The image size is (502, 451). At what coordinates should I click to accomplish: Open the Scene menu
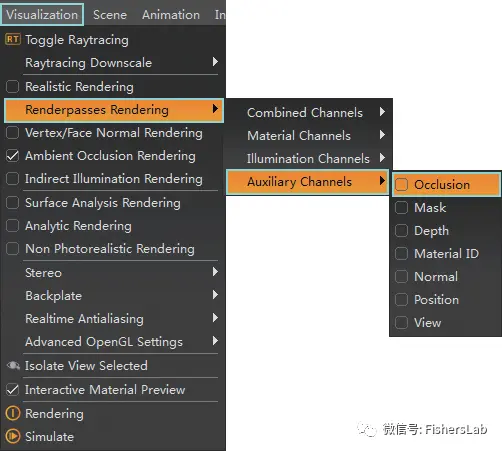[110, 15]
